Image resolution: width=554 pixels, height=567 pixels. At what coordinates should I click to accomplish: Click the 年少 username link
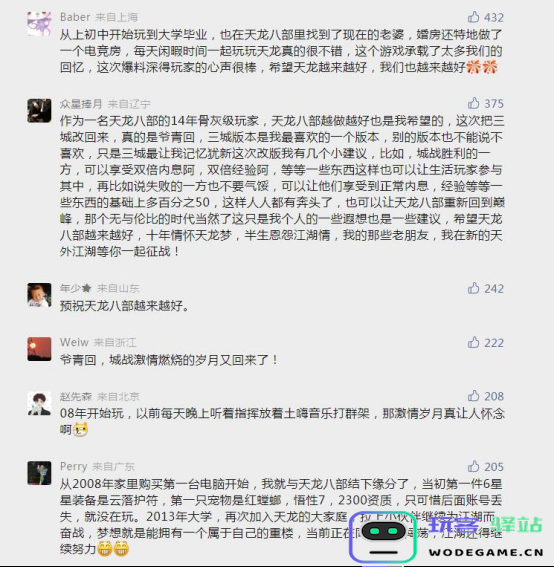pyautogui.click(x=76, y=288)
